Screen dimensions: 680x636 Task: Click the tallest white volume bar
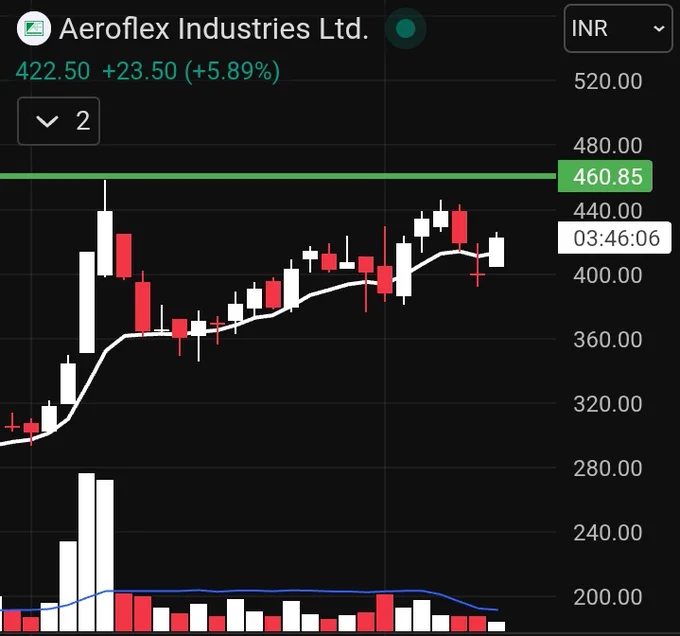point(87,552)
